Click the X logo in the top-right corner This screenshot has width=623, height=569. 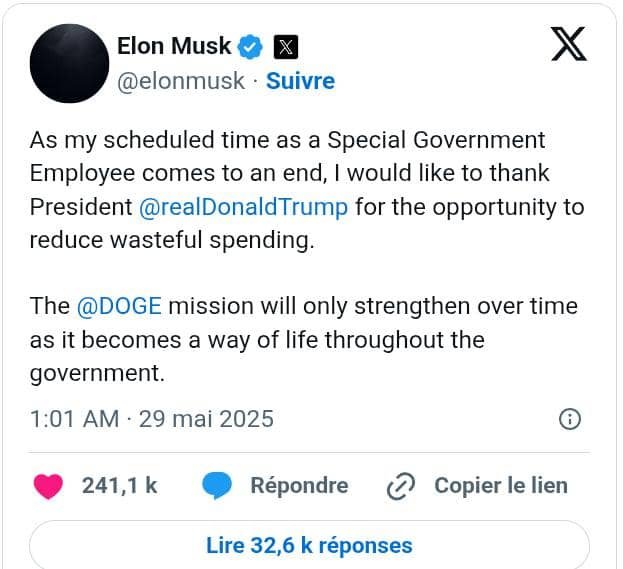568,43
